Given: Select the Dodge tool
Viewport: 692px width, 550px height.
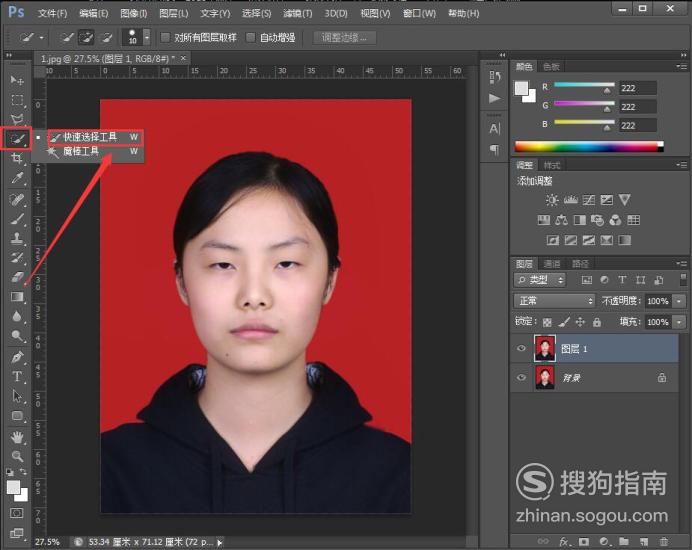Looking at the screenshot, I should (x=17, y=335).
